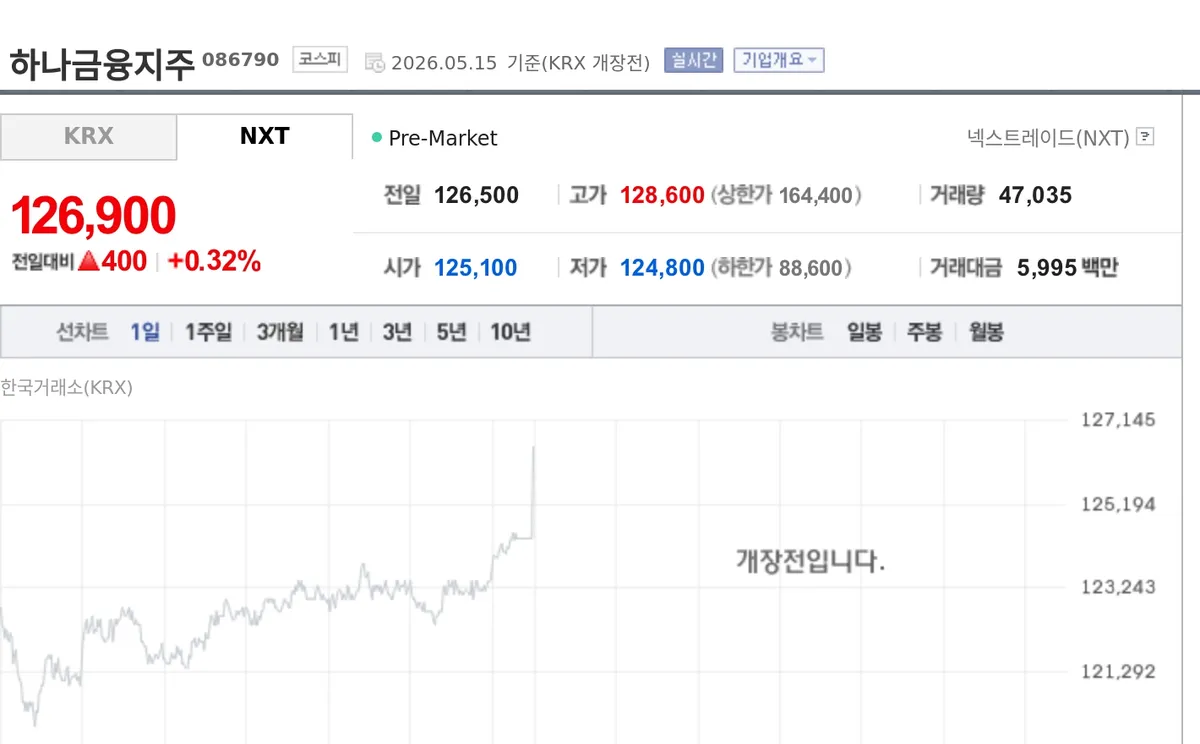1200x744 pixels.
Task: Open the 일봉 daily candlestick chart
Action: coord(864,332)
